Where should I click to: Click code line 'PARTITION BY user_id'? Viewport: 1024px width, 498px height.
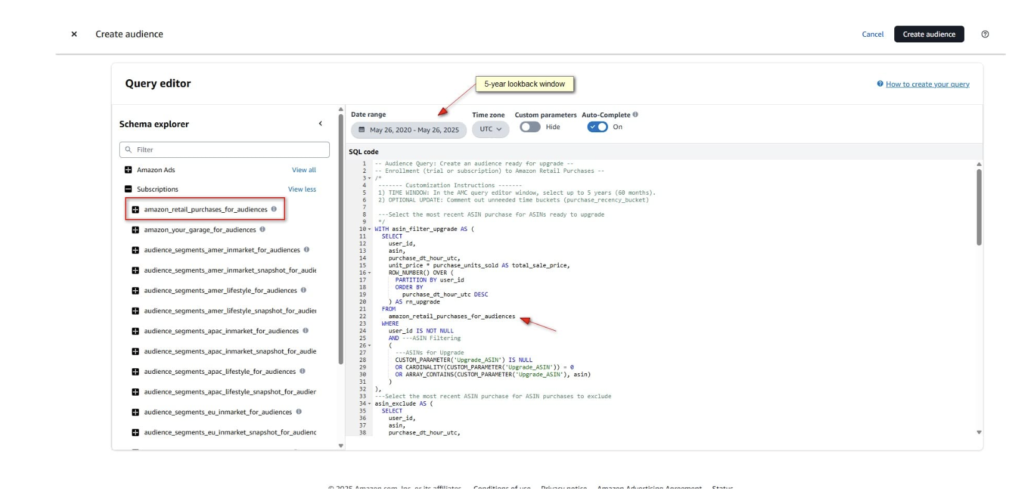pos(428,280)
